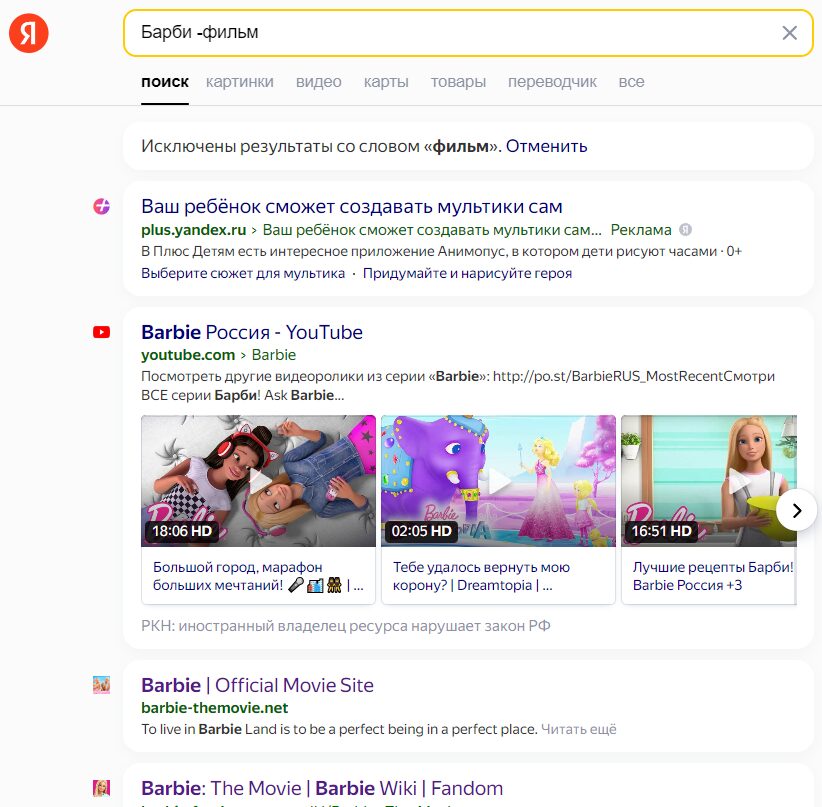Image resolution: width=822 pixels, height=807 pixels.
Task: Switch to the карты tab
Action: (x=386, y=82)
